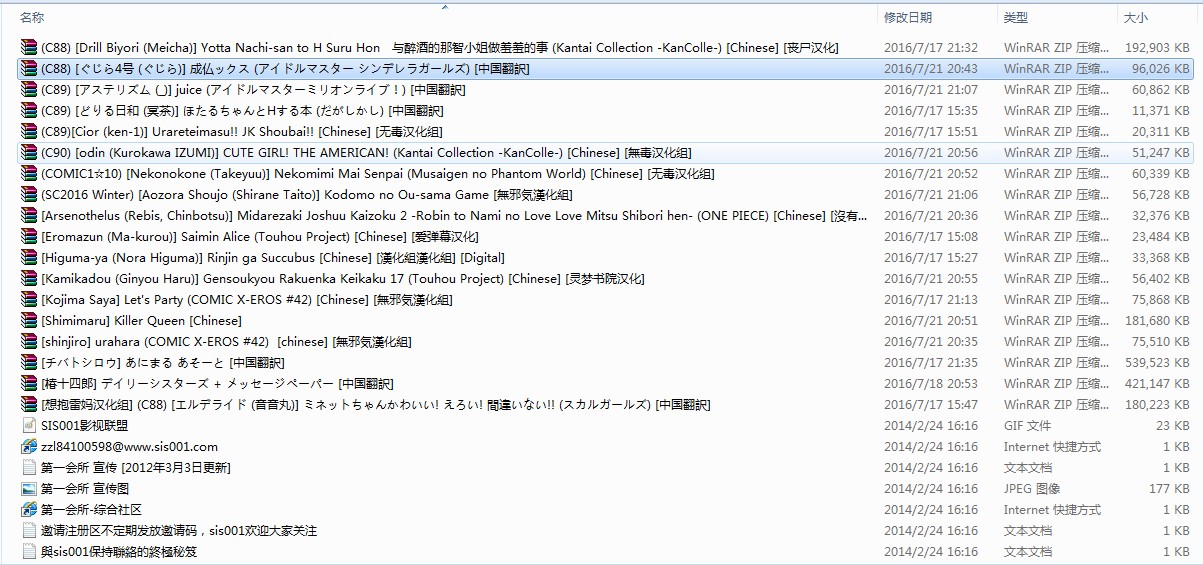Click the zzl84100598 Internet shortcut icon

click(29, 447)
